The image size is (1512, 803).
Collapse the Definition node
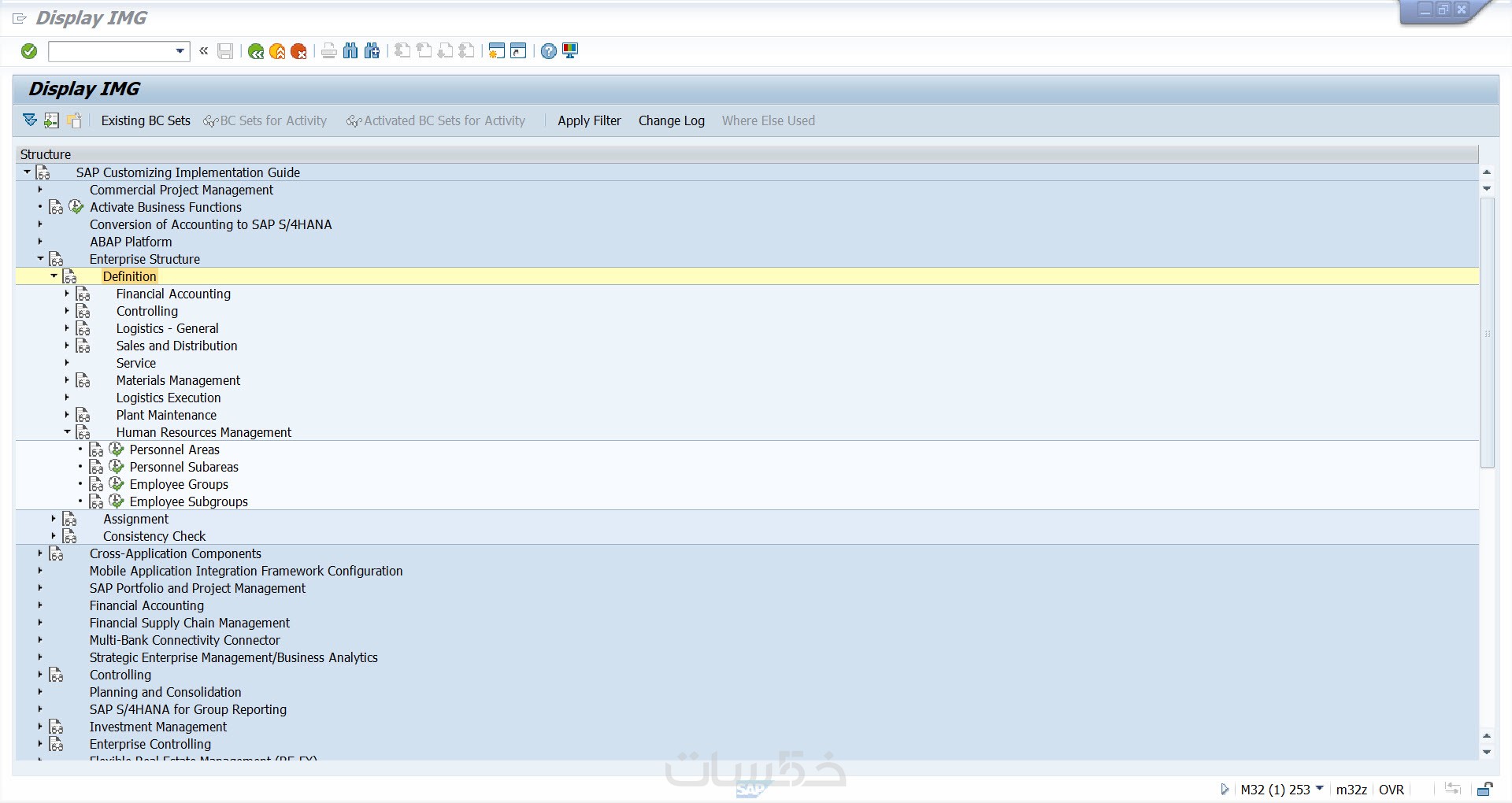click(54, 276)
